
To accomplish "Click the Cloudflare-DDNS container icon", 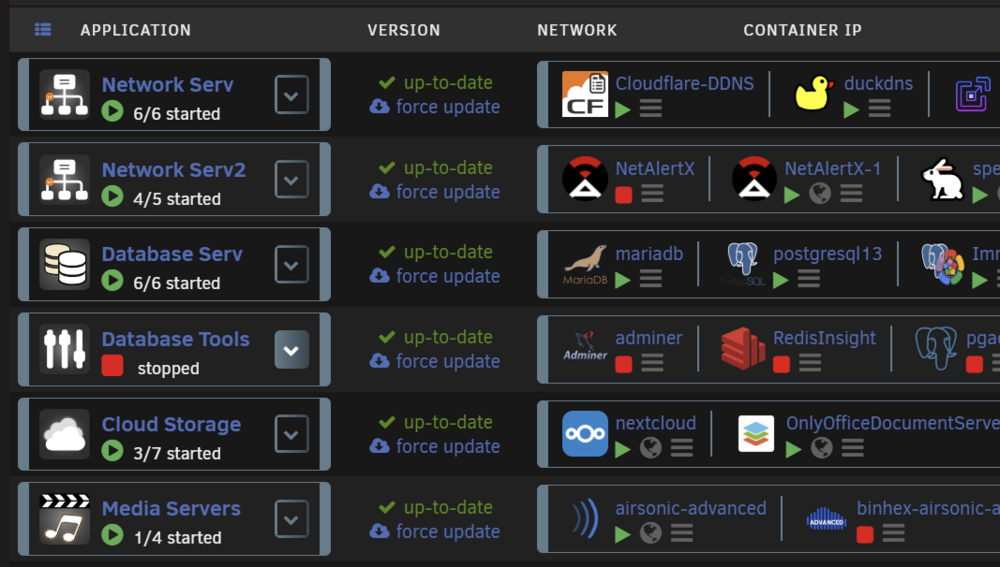I will point(585,94).
